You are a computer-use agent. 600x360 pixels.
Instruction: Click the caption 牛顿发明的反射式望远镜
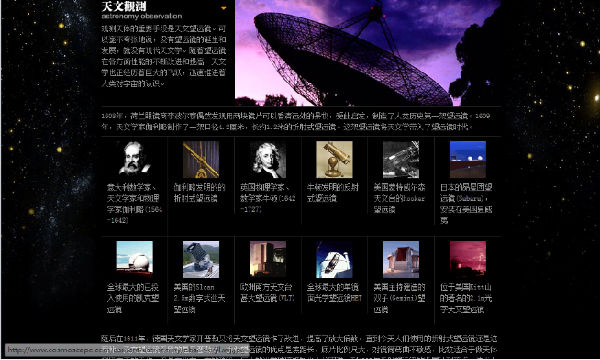pyautogui.click(x=333, y=193)
